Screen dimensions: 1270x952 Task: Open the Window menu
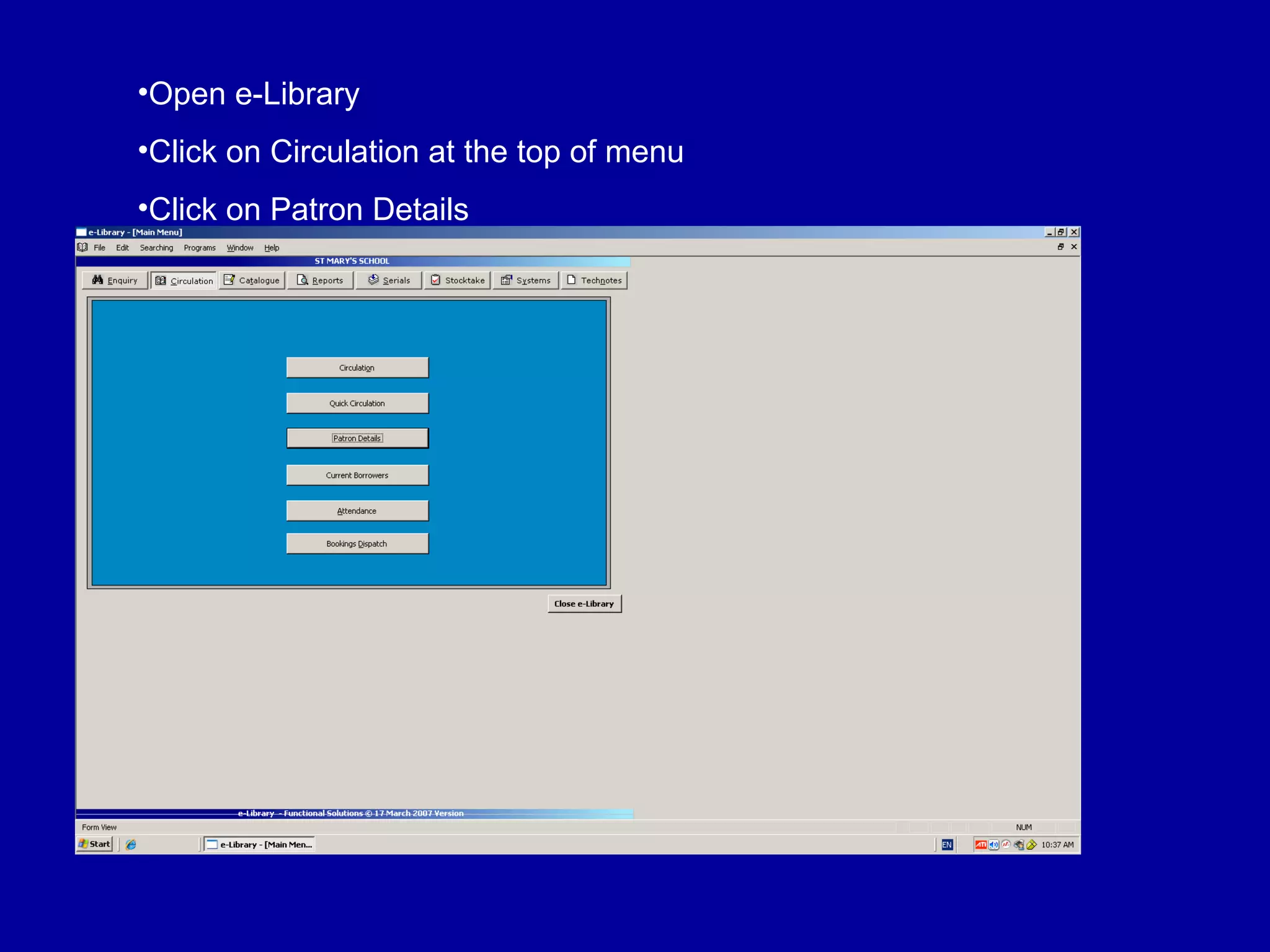point(240,247)
